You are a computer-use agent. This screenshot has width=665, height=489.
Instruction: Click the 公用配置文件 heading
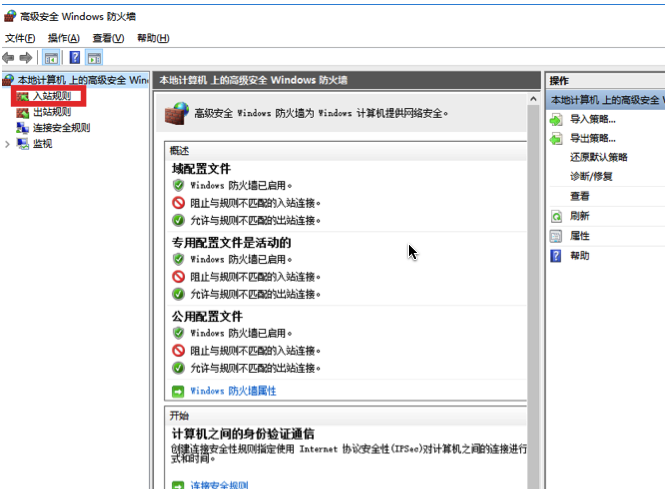coord(207,316)
